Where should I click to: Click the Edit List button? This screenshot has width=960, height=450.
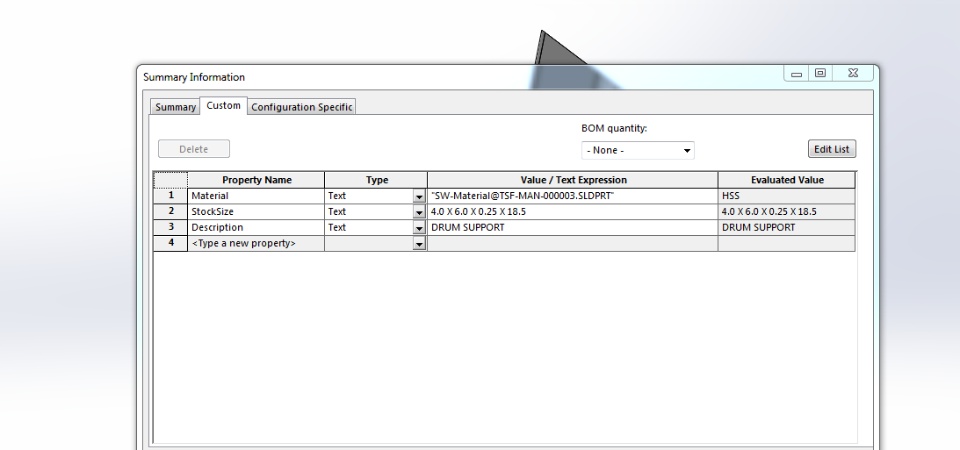tap(831, 149)
